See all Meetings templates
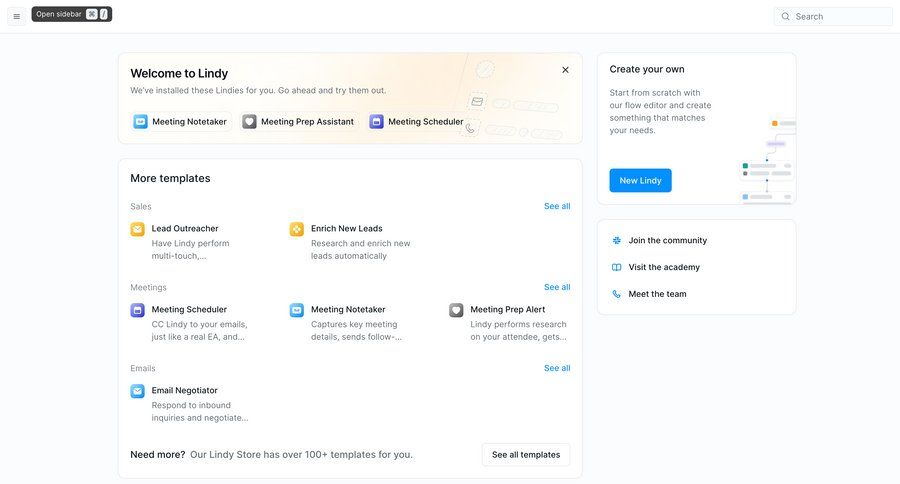This screenshot has width=900, height=484. pos(557,287)
